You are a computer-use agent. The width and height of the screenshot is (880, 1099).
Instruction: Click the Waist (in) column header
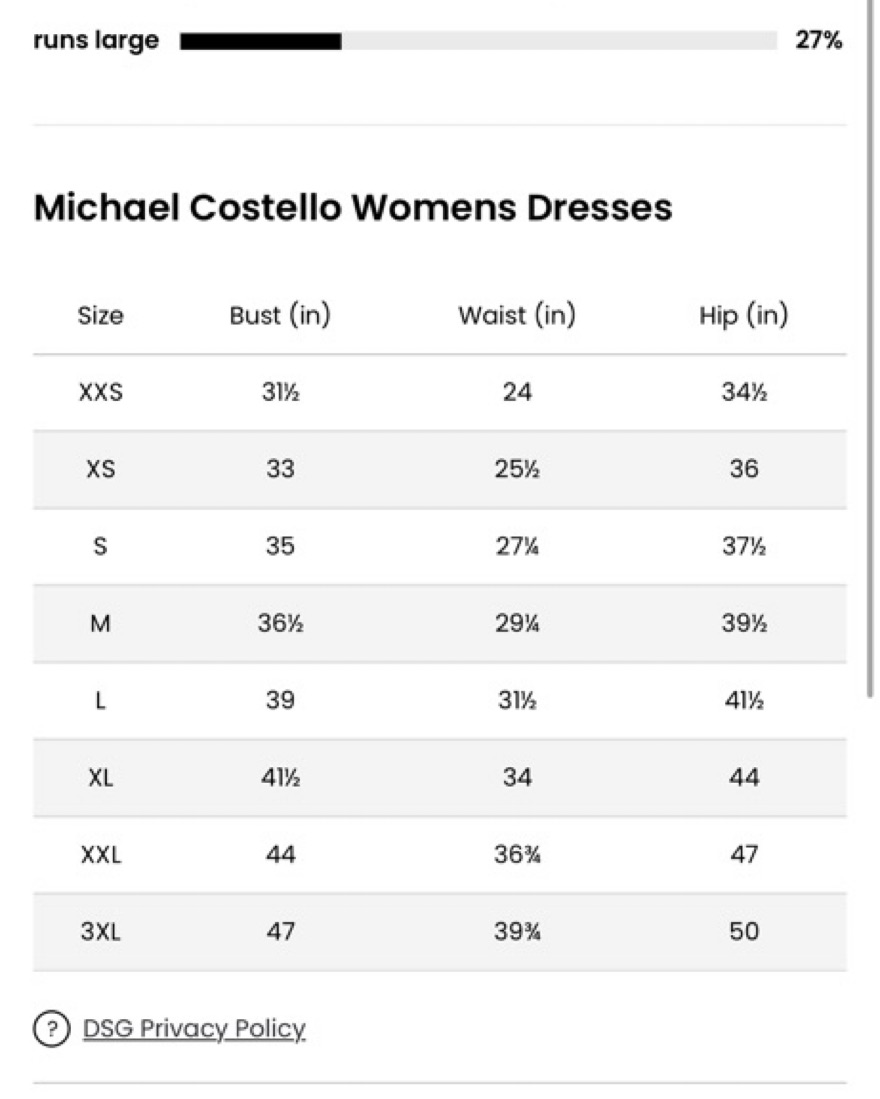click(x=517, y=315)
